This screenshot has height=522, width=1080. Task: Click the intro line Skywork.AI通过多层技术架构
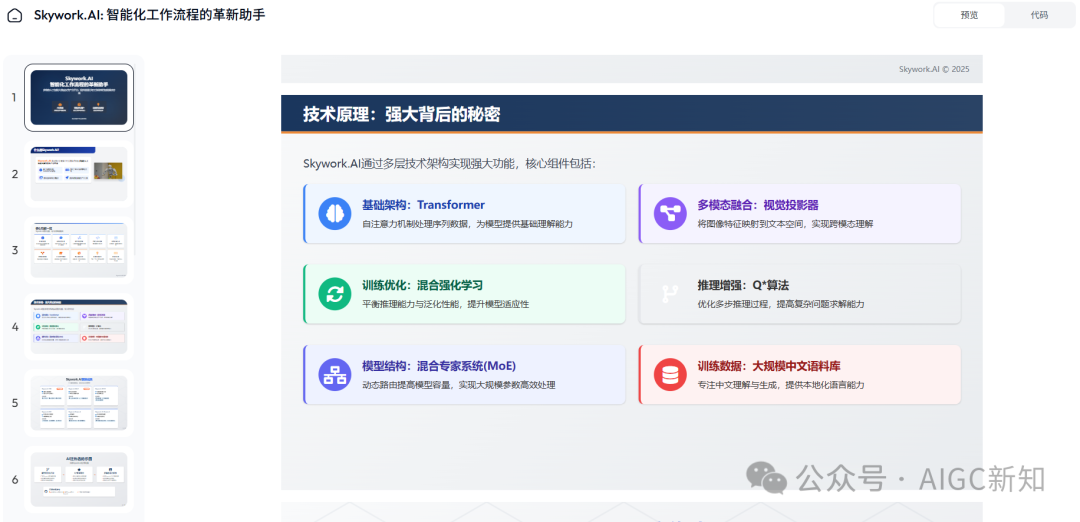coord(449,164)
